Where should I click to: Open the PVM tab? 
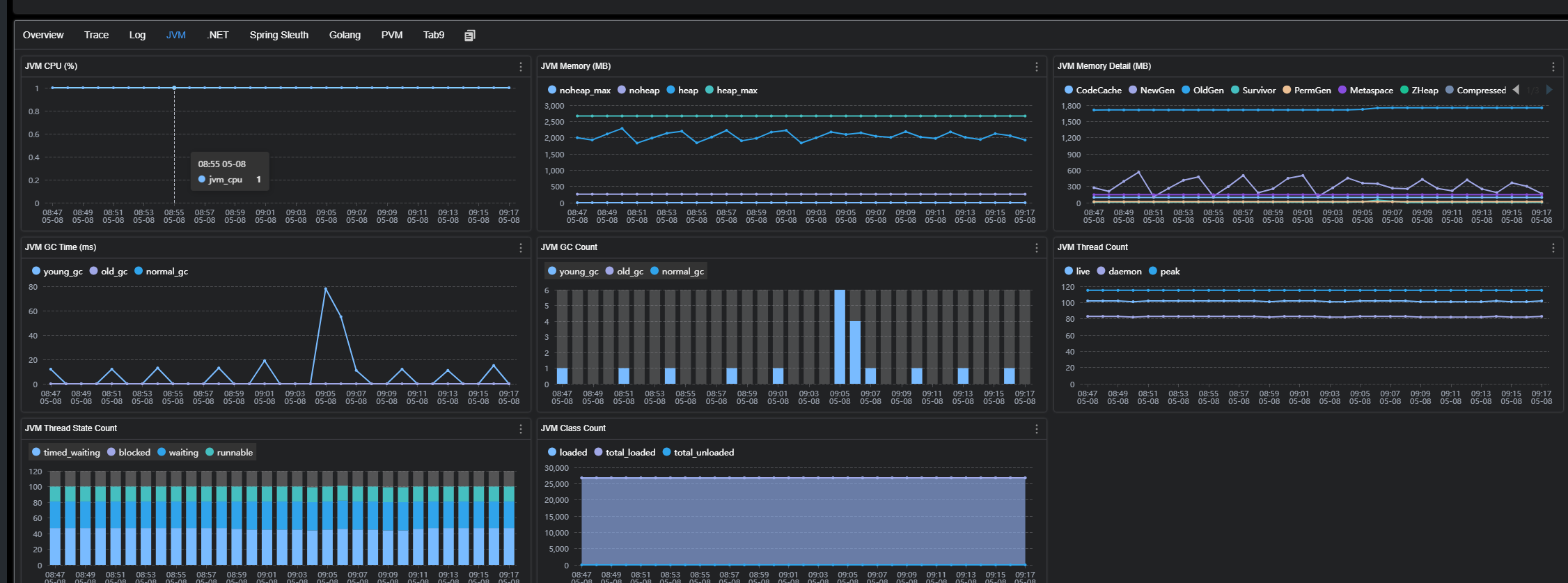click(391, 35)
